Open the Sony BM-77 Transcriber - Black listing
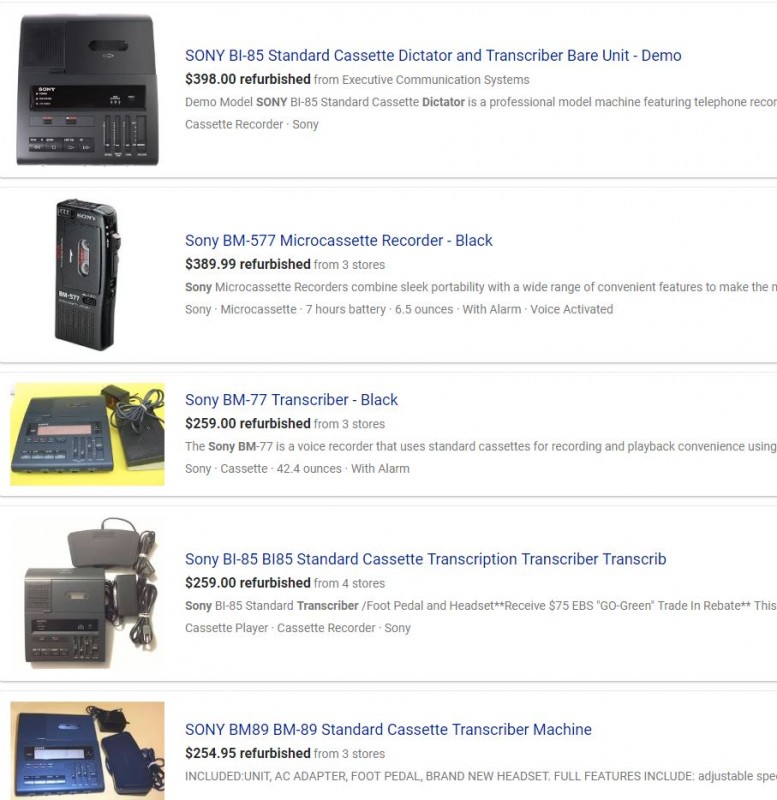 (x=291, y=399)
